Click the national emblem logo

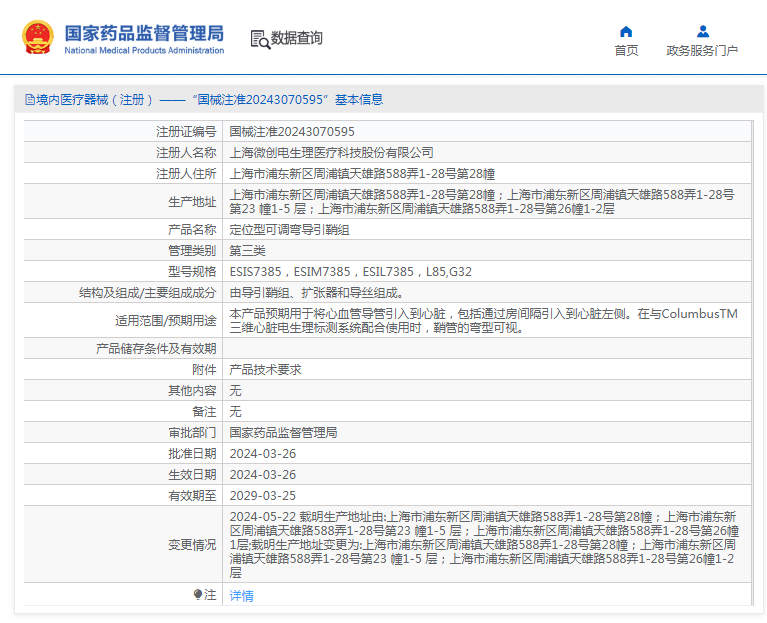click(38, 37)
